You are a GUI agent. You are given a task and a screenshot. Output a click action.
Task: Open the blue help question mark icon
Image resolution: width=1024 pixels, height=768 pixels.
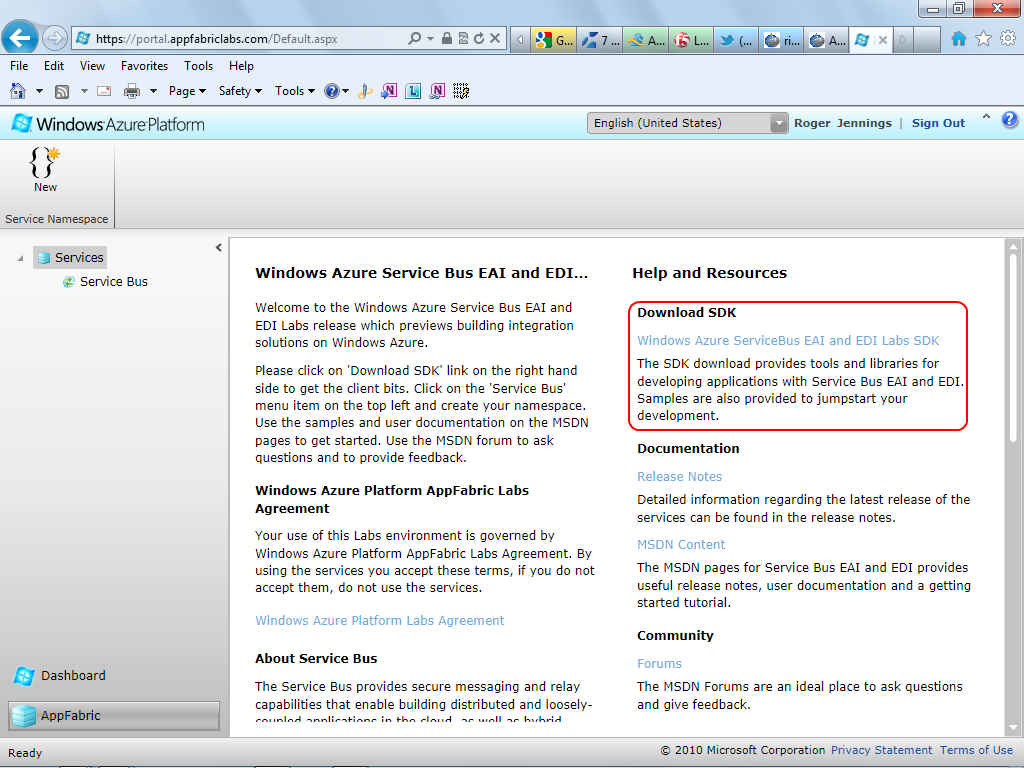tap(1010, 120)
